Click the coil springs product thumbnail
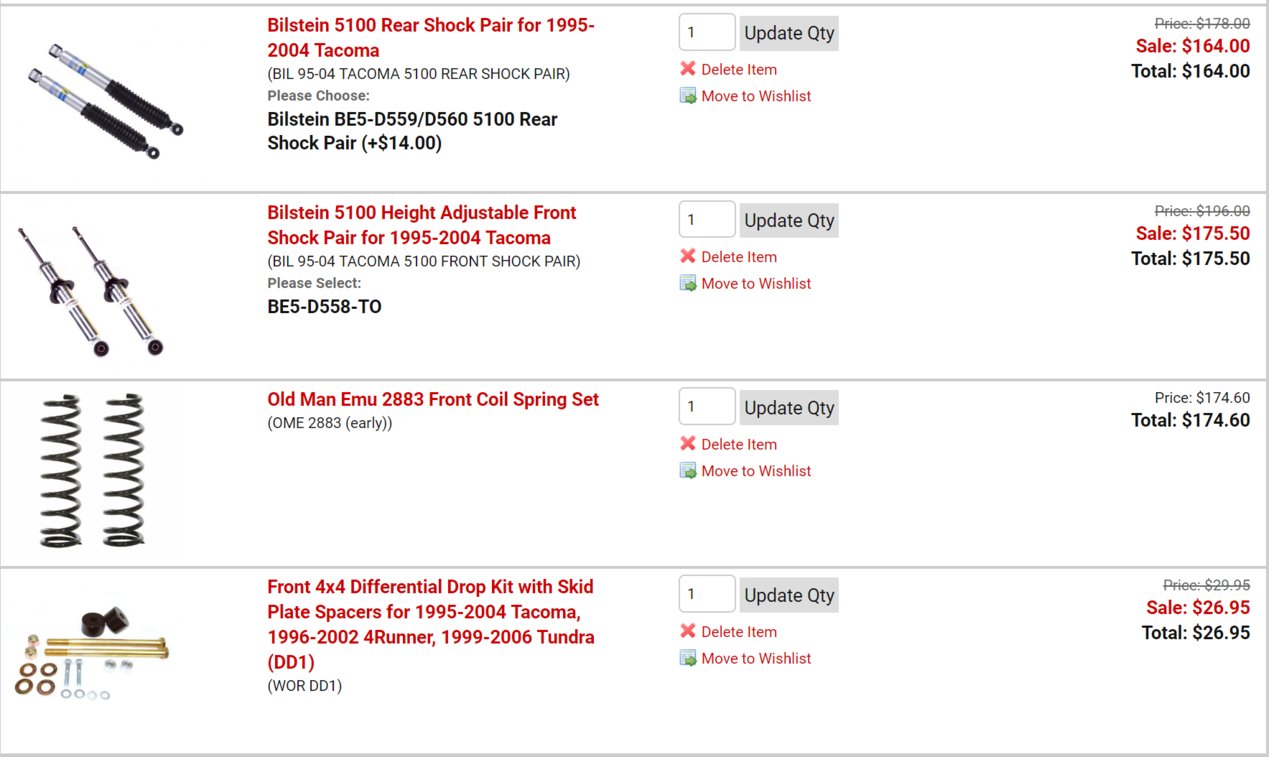 [93, 470]
